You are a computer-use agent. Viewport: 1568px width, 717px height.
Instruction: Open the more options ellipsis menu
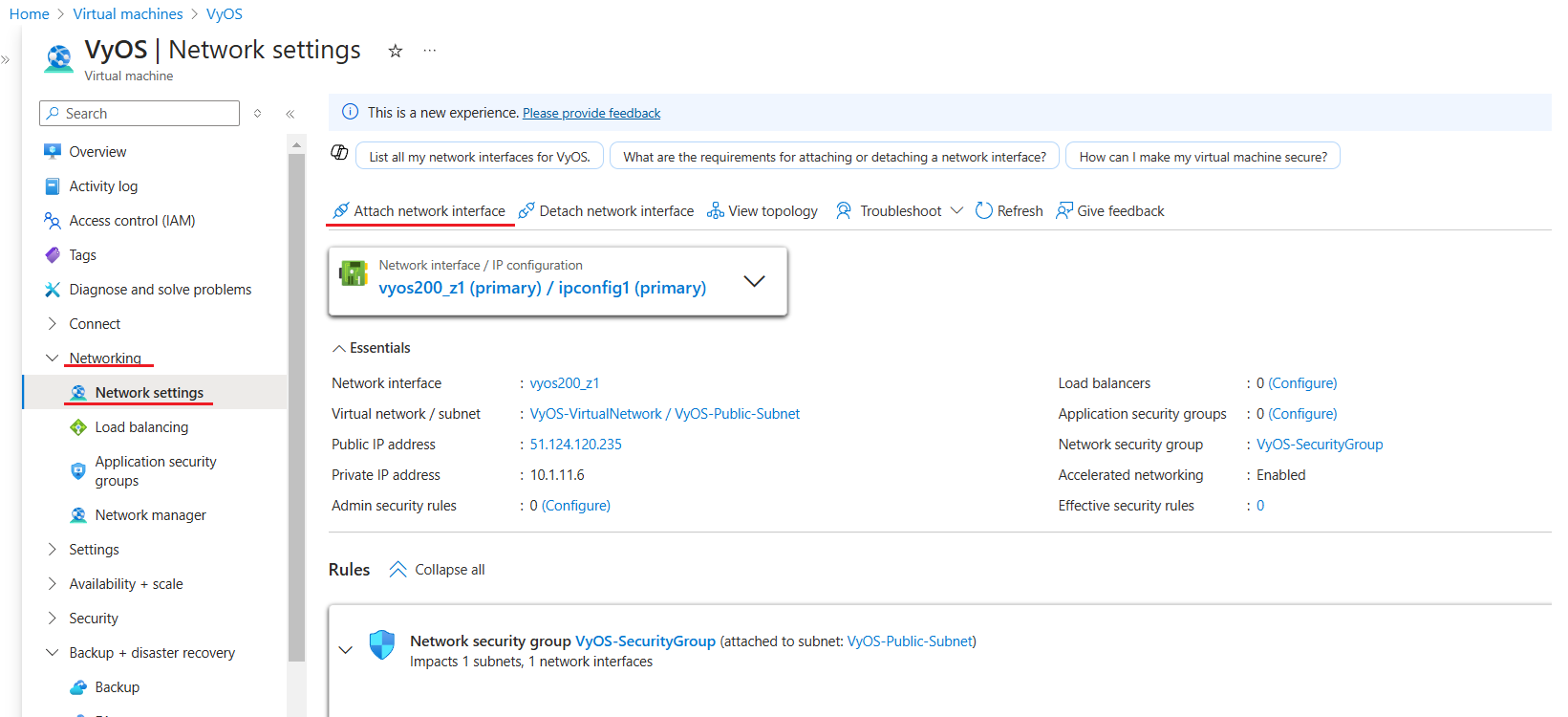coord(430,51)
